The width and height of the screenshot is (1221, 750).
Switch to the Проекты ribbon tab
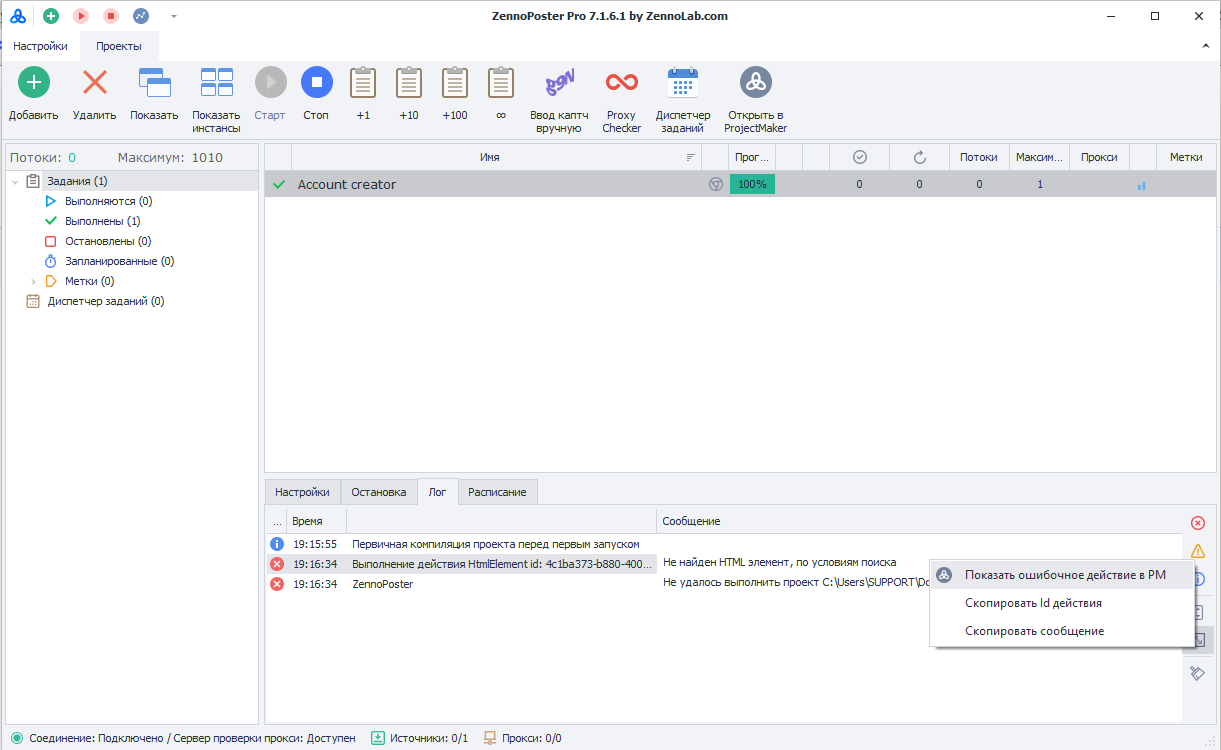click(x=119, y=46)
